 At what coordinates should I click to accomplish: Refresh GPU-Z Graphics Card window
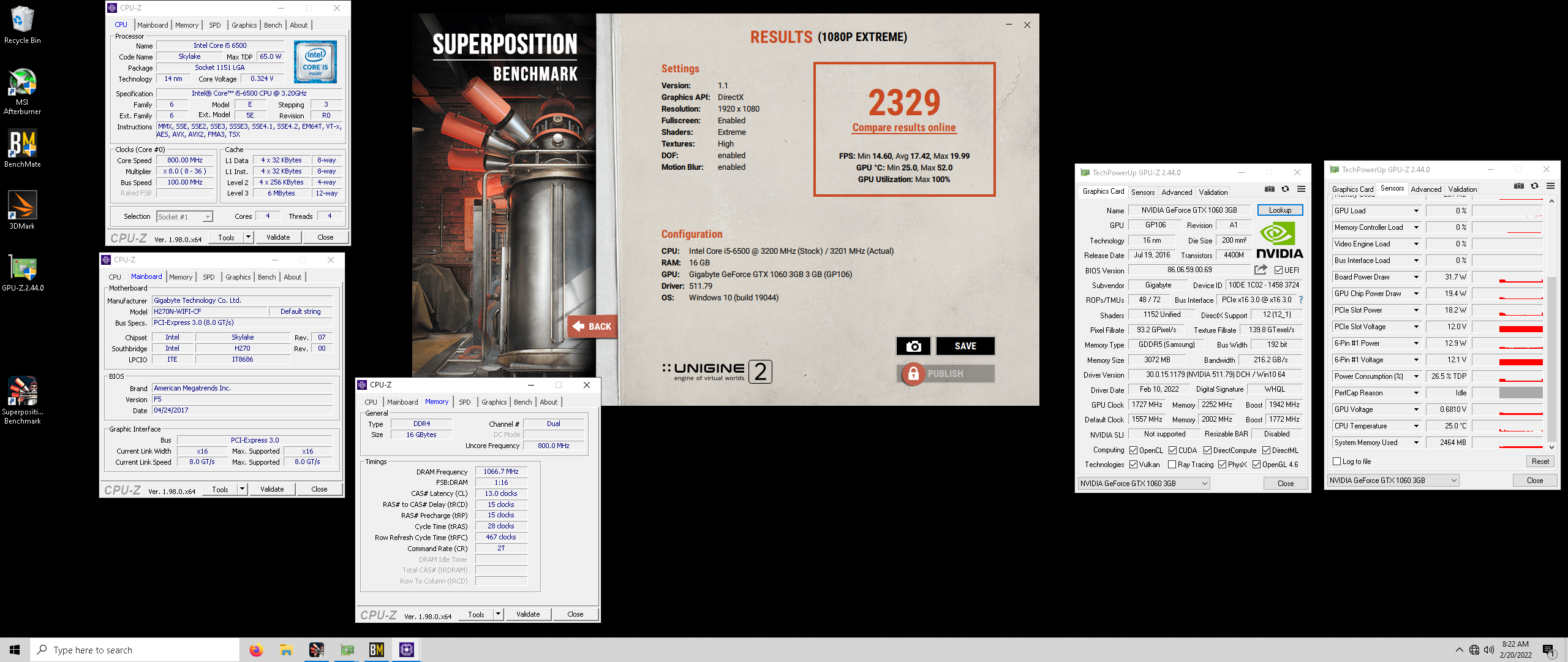[x=1286, y=189]
